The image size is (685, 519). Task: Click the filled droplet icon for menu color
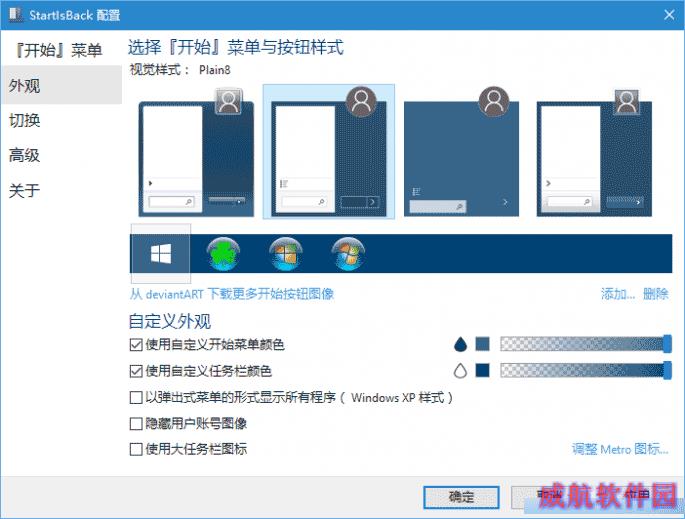pos(460,344)
